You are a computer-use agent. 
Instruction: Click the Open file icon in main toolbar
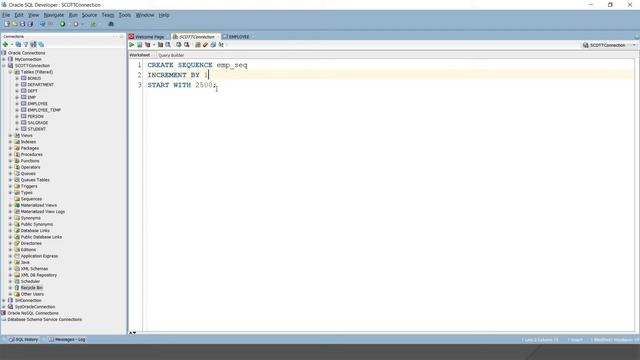click(x=14, y=24)
